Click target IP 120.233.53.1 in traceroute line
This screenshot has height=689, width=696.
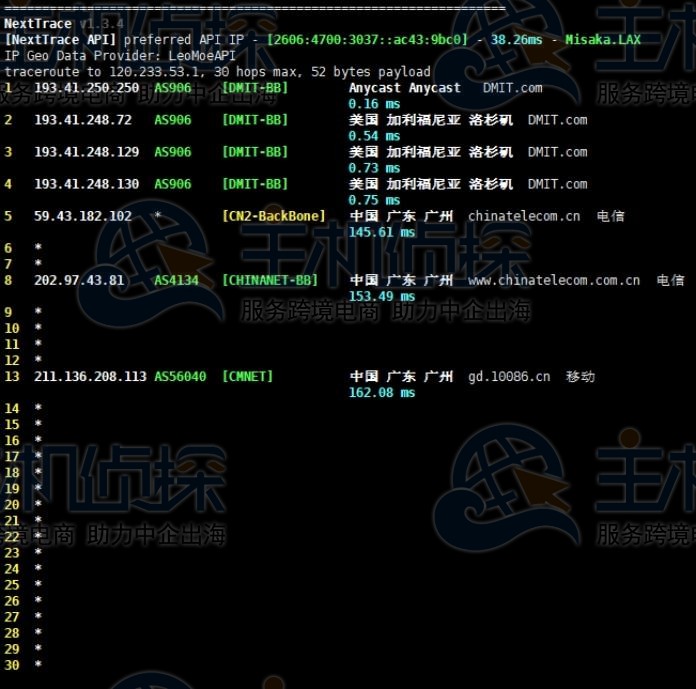click(x=156, y=72)
